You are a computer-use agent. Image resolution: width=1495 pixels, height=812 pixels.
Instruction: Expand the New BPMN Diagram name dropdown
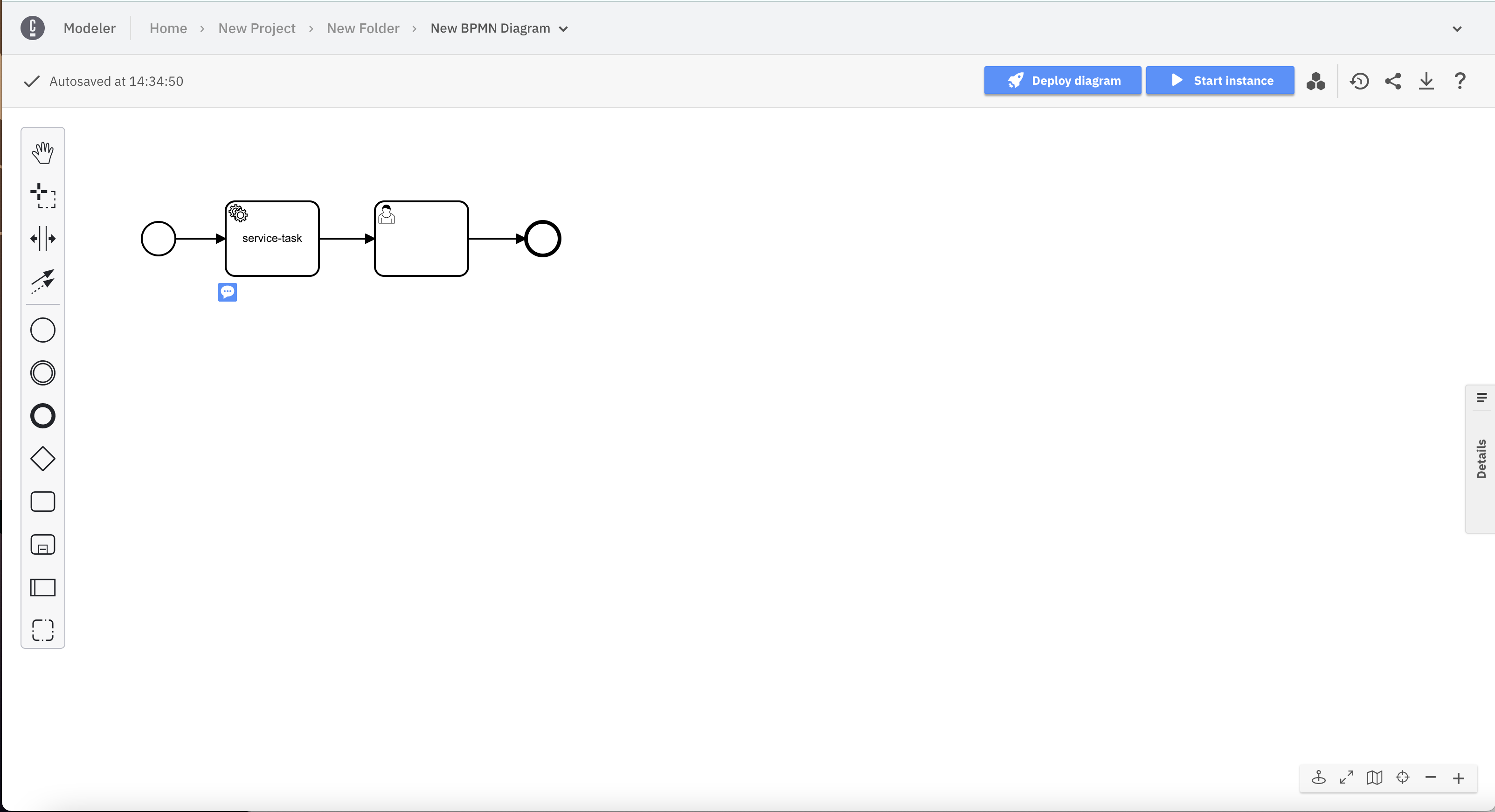pyautogui.click(x=563, y=28)
